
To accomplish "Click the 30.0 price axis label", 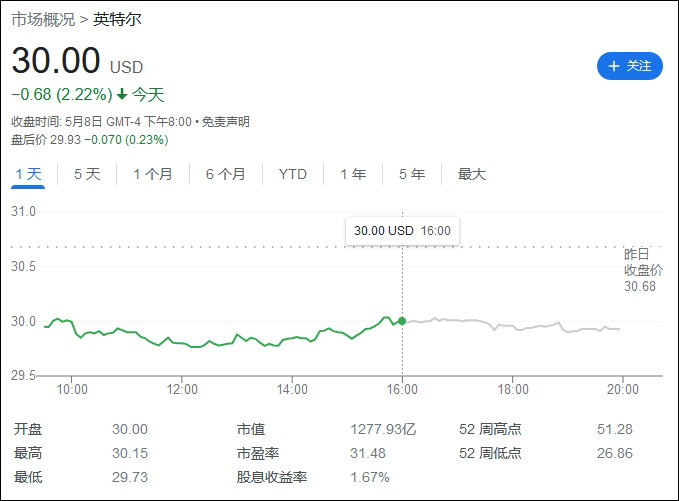I will point(23,321).
